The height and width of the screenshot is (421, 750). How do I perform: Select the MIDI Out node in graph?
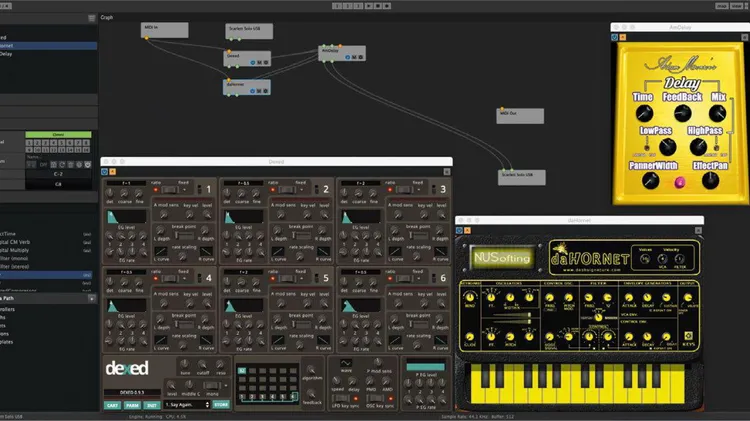520,116
